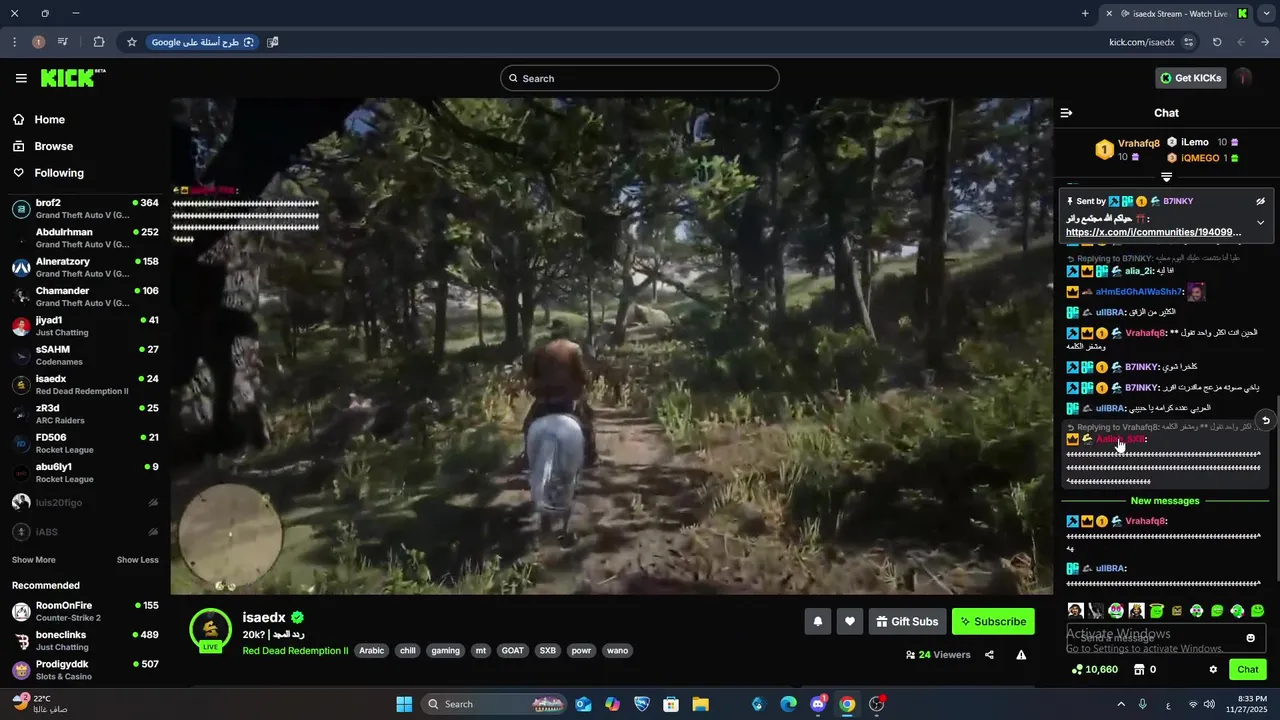Viewport: 1280px width, 720px height.
Task: Click Vrahafq8 in the gift leaderboard
Action: 1139,144
